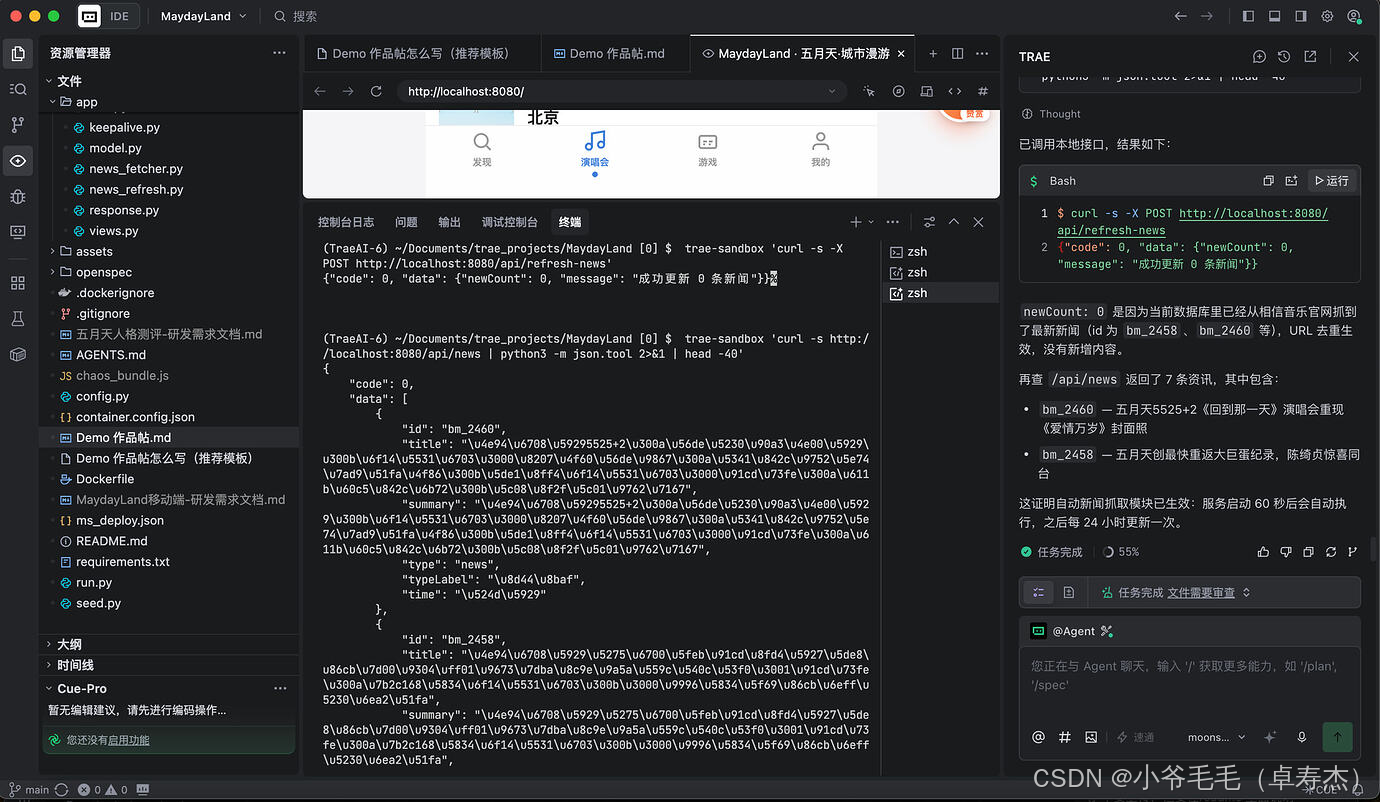Image resolution: width=1380 pixels, height=802 pixels.
Task: Open the 调试控制台 panel tab
Action: (510, 222)
